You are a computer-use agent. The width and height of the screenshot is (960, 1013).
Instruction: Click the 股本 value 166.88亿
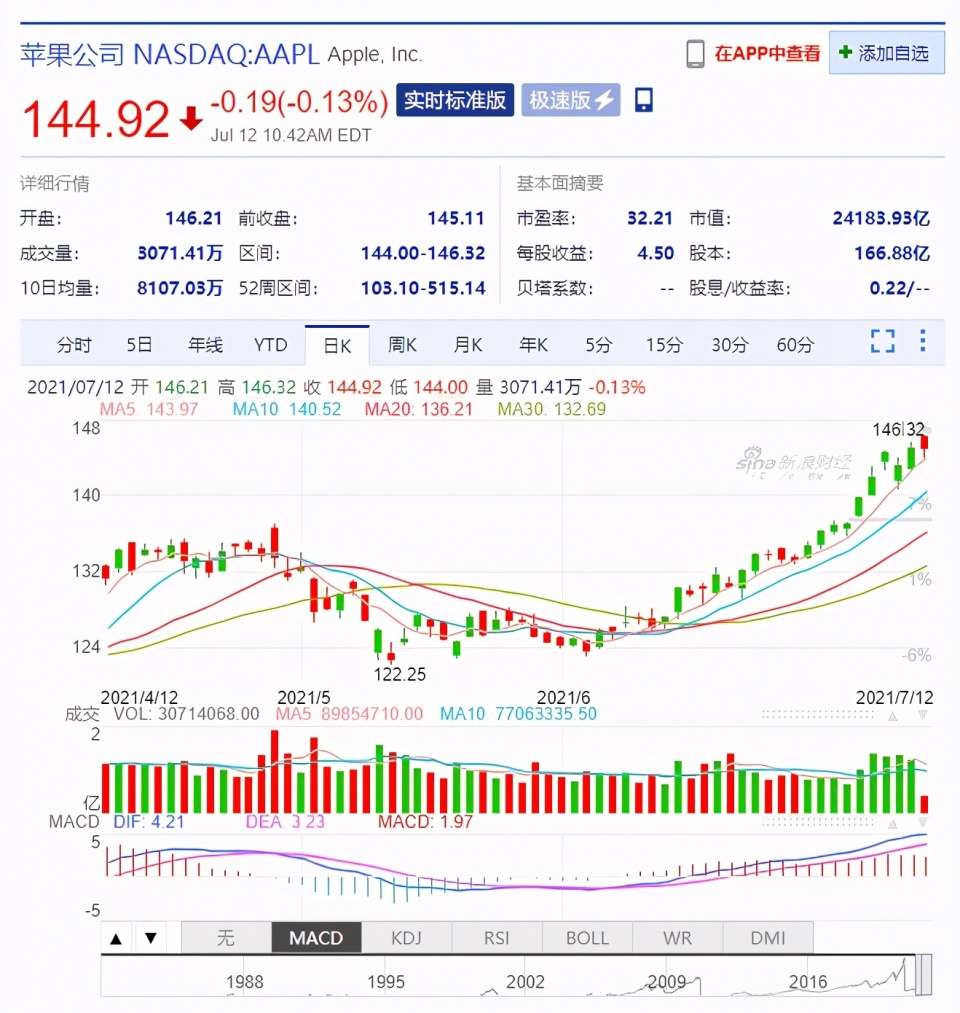point(892,253)
